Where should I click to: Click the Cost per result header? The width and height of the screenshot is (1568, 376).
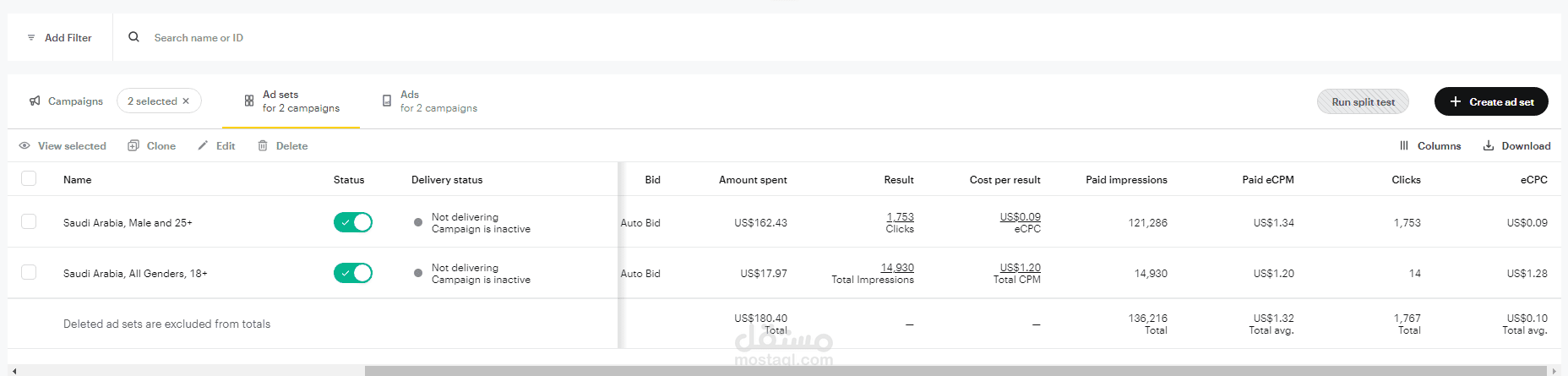pos(1005,180)
